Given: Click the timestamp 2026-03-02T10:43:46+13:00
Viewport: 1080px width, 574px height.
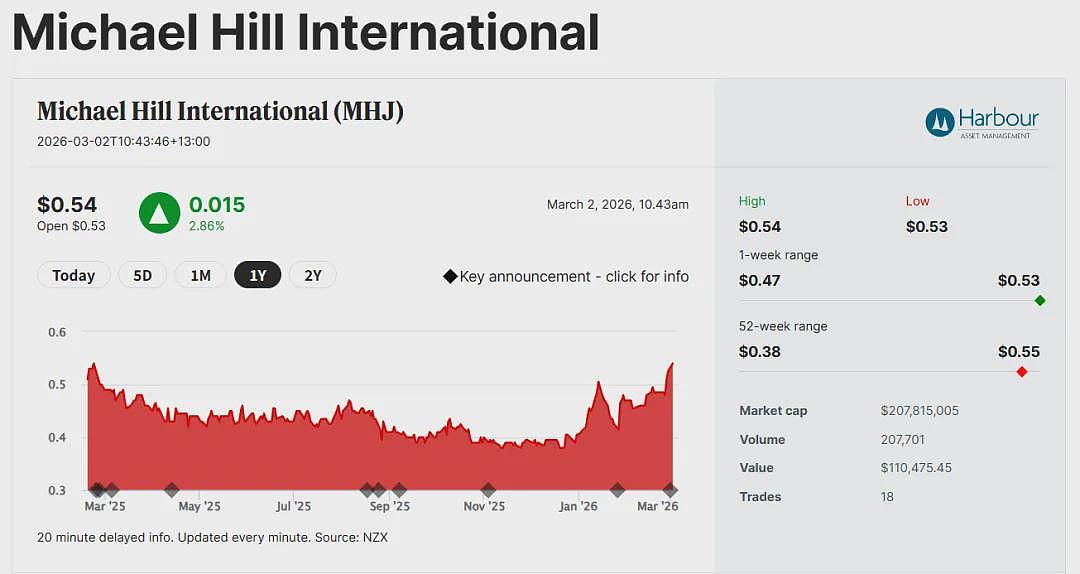Looking at the screenshot, I should coord(124,141).
